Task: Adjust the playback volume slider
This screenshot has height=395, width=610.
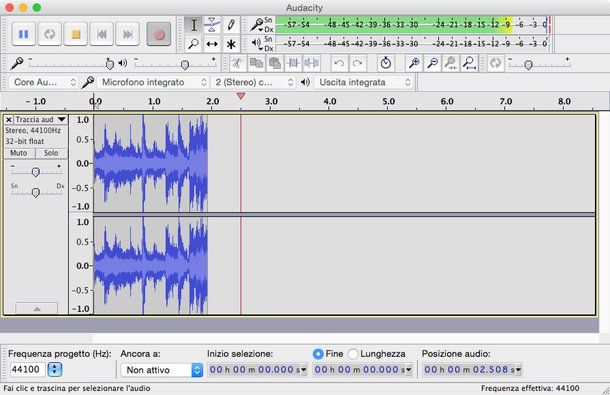Action: (185, 64)
